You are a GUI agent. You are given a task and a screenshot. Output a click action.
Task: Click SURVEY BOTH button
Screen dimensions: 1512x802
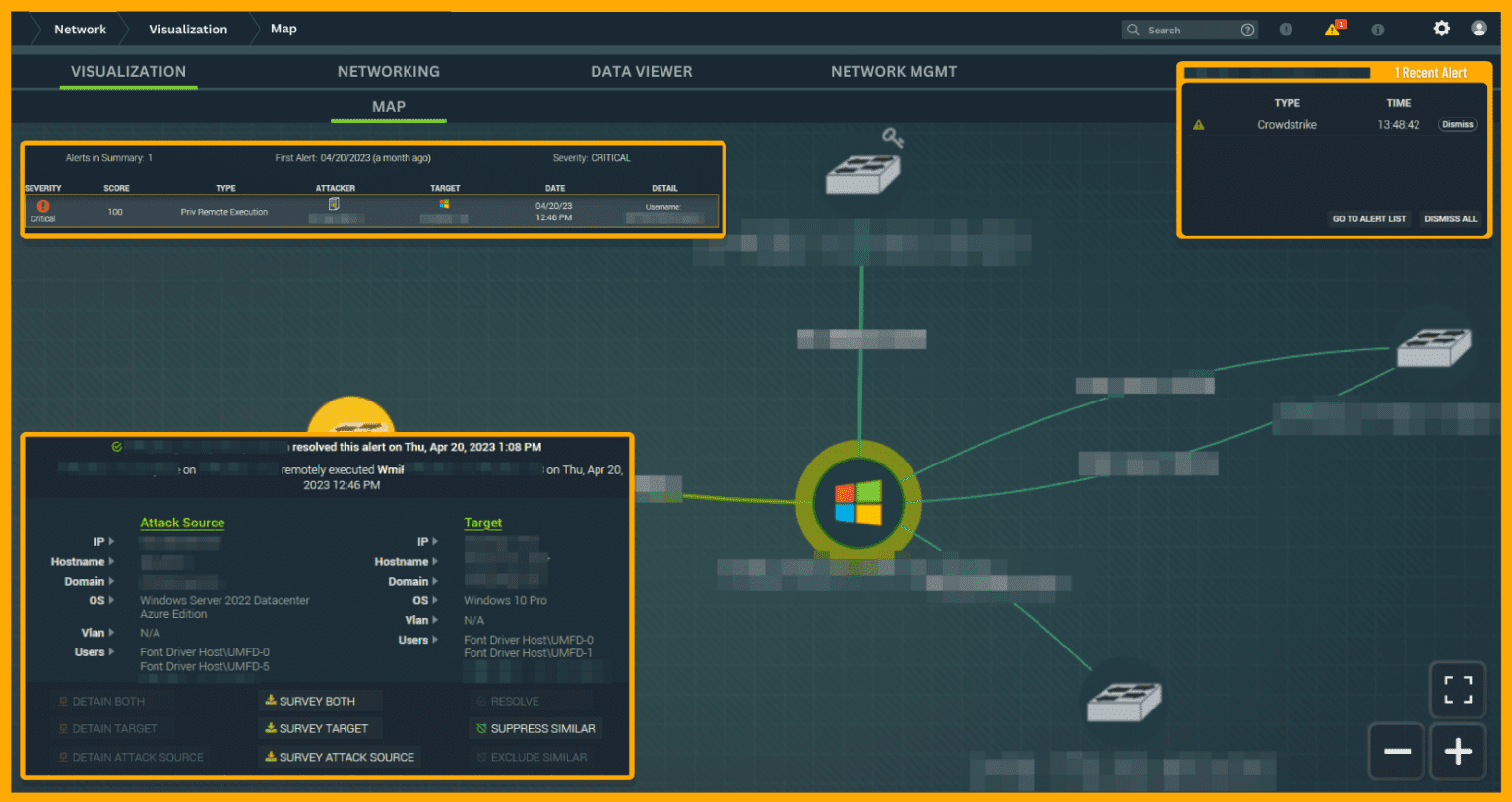(x=319, y=701)
